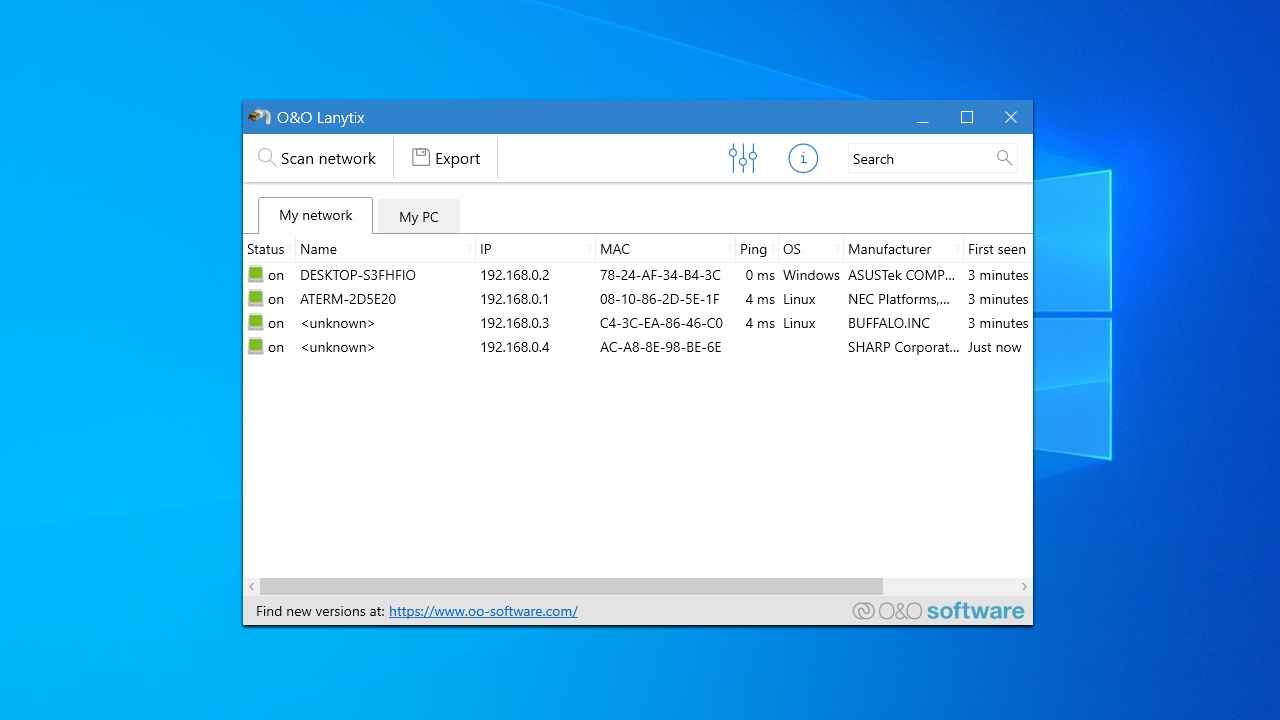1280x720 pixels.
Task: Click MAC address 08-10-86-2D-5E-1F
Action: click(x=660, y=299)
